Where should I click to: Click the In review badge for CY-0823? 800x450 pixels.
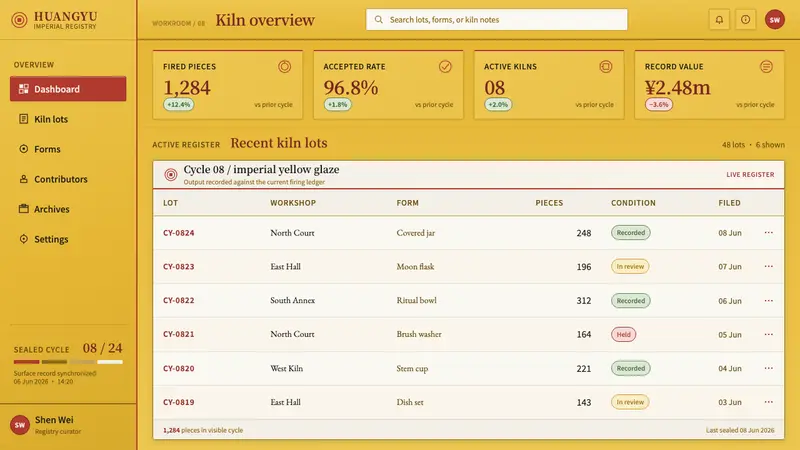630,266
